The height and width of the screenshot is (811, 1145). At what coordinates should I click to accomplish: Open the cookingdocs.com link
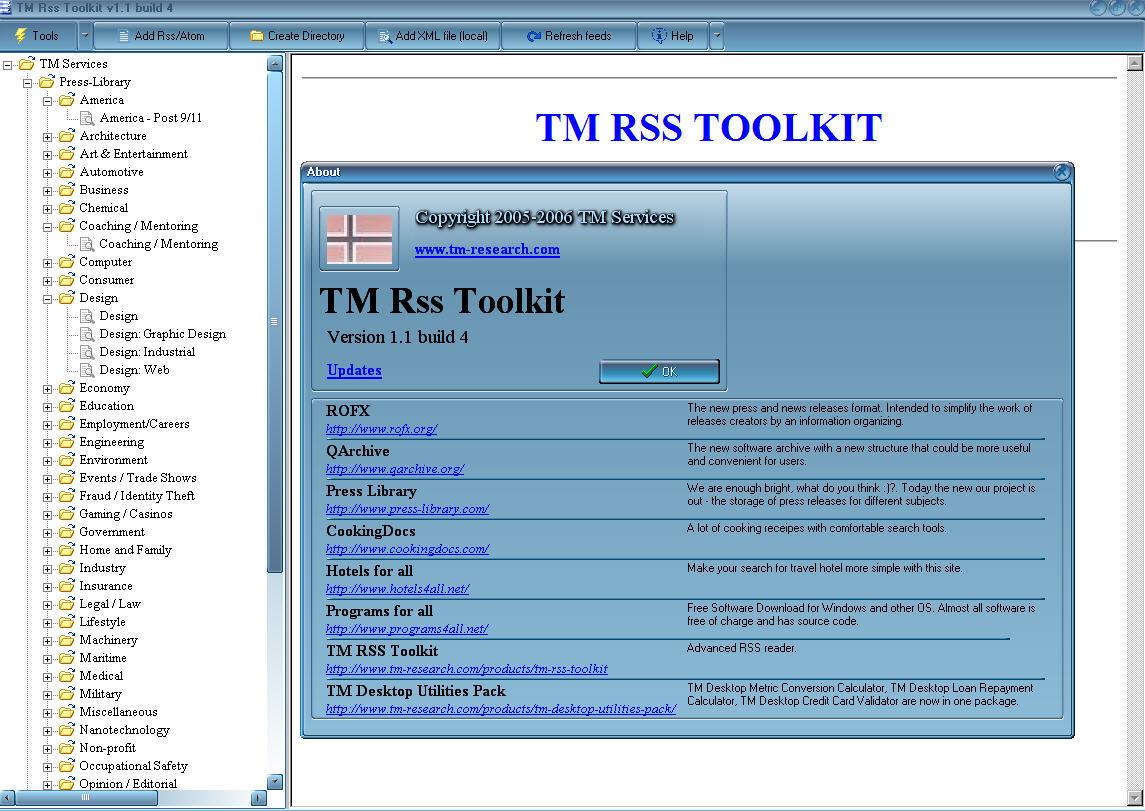(407, 549)
